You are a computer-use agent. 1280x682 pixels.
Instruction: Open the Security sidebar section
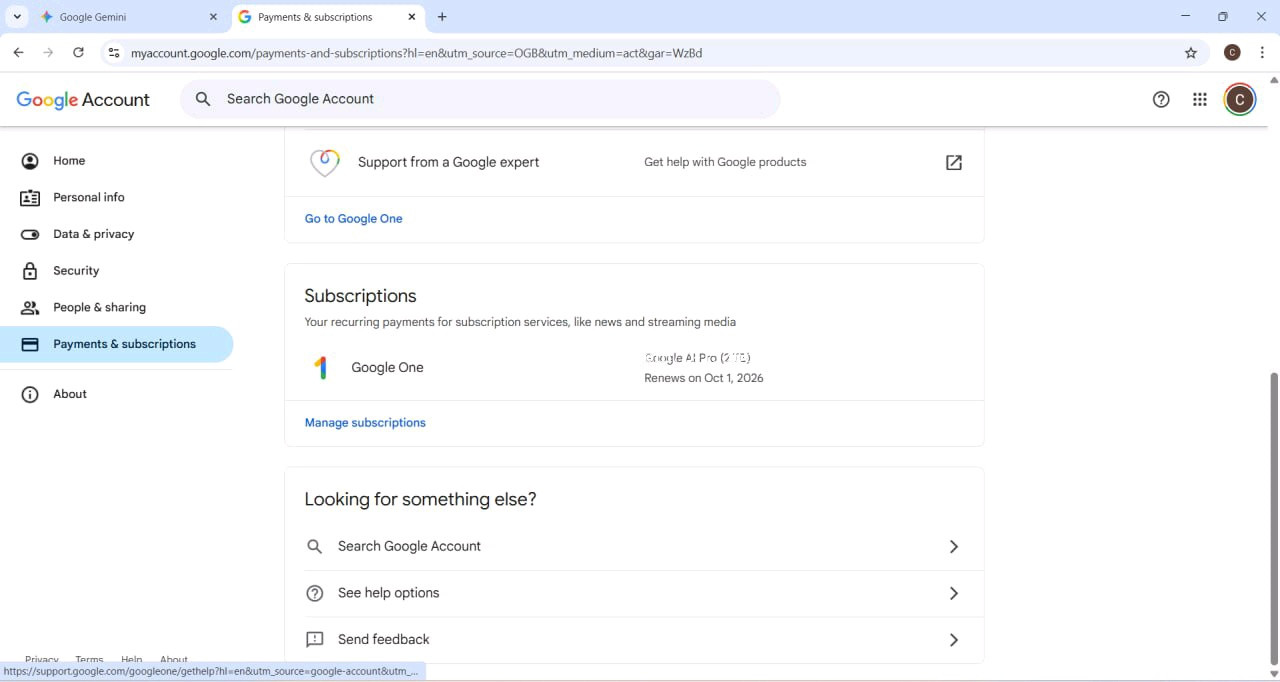[76, 271]
